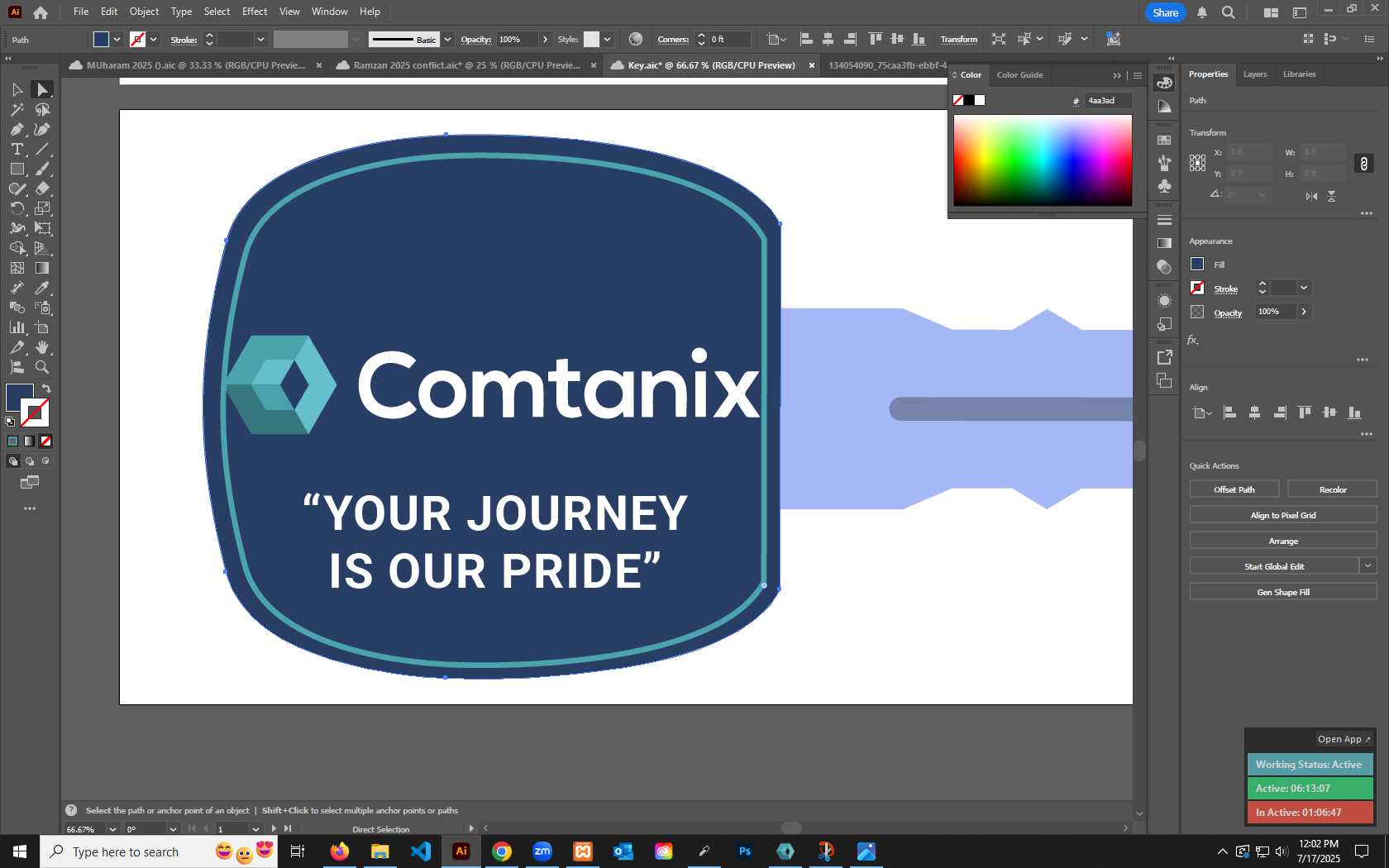
Task: Select the Line Segment tool
Action: [x=42, y=149]
